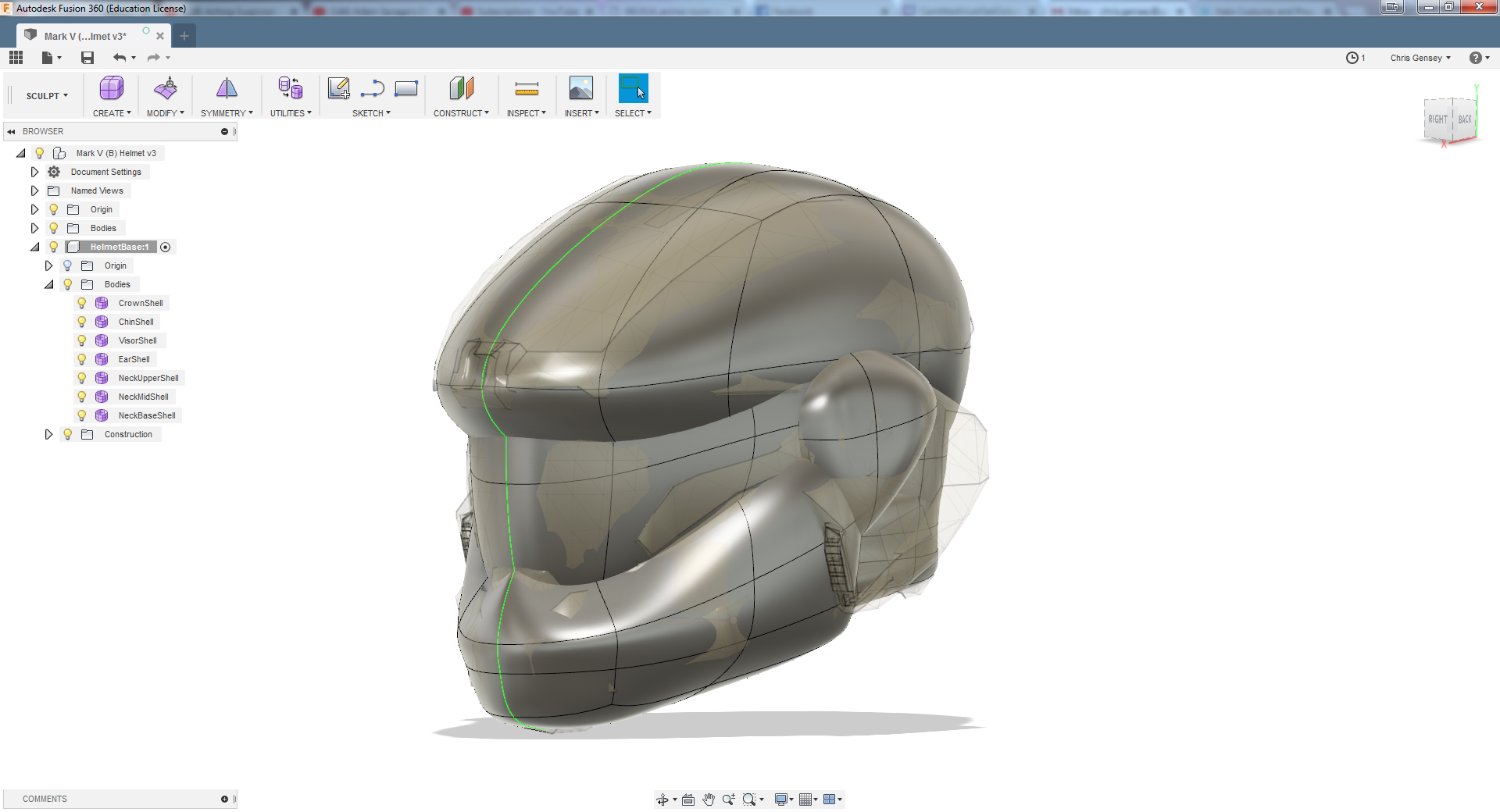Image resolution: width=1500 pixels, height=812 pixels.
Task: Select the Modify edit form icon
Action: point(166,88)
